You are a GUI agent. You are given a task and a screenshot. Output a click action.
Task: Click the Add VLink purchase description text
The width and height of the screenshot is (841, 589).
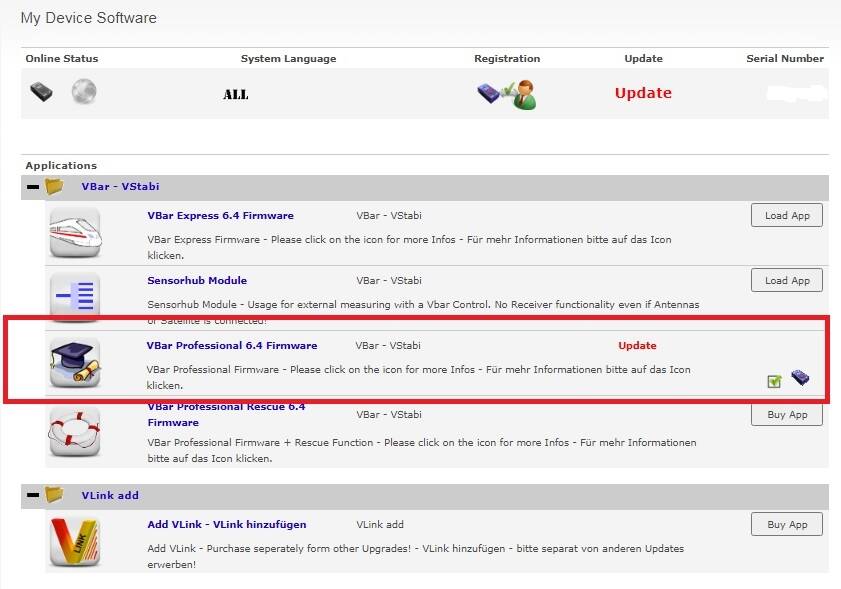pyautogui.click(x=416, y=556)
